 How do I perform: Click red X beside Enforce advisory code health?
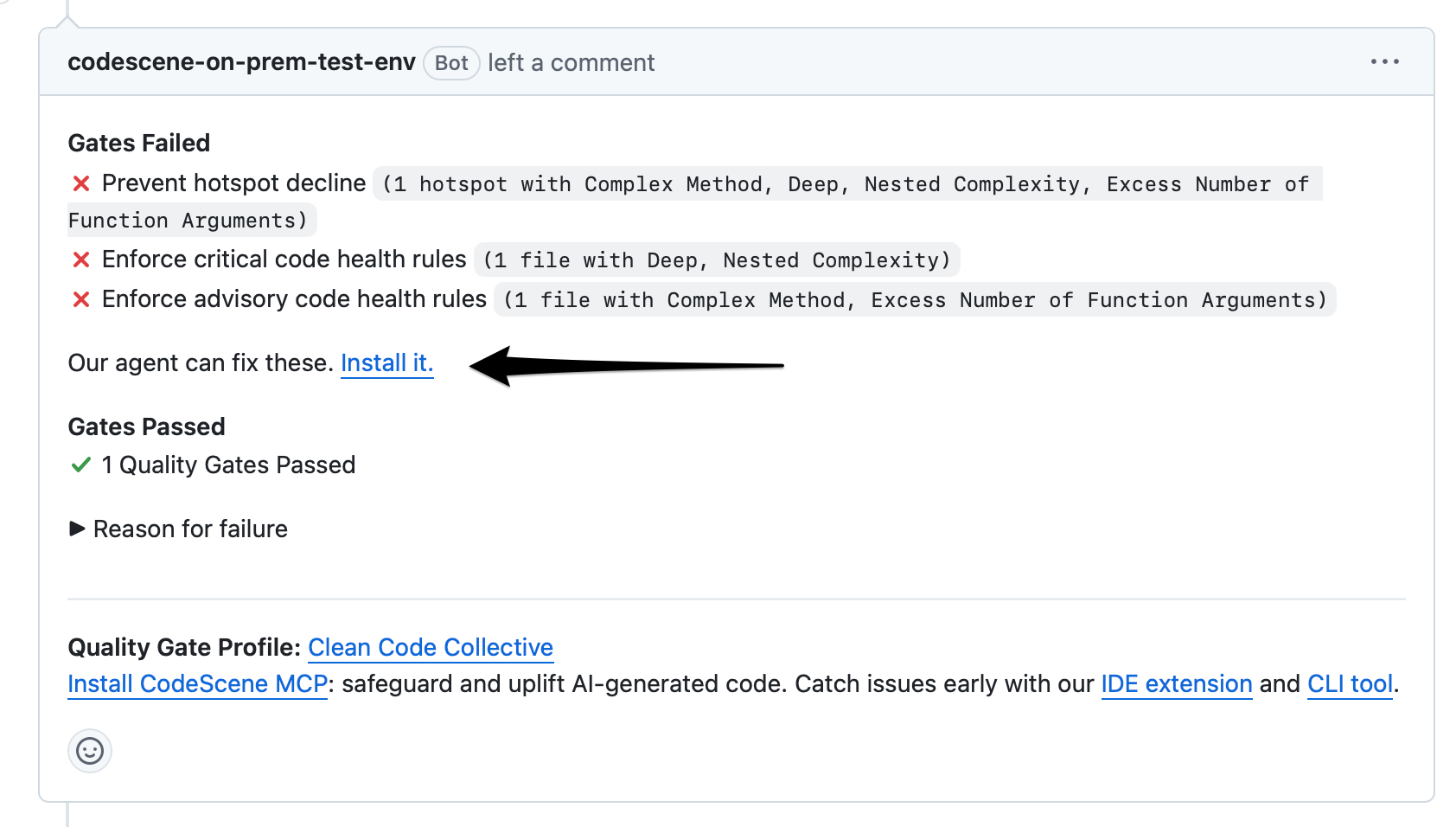[81, 299]
